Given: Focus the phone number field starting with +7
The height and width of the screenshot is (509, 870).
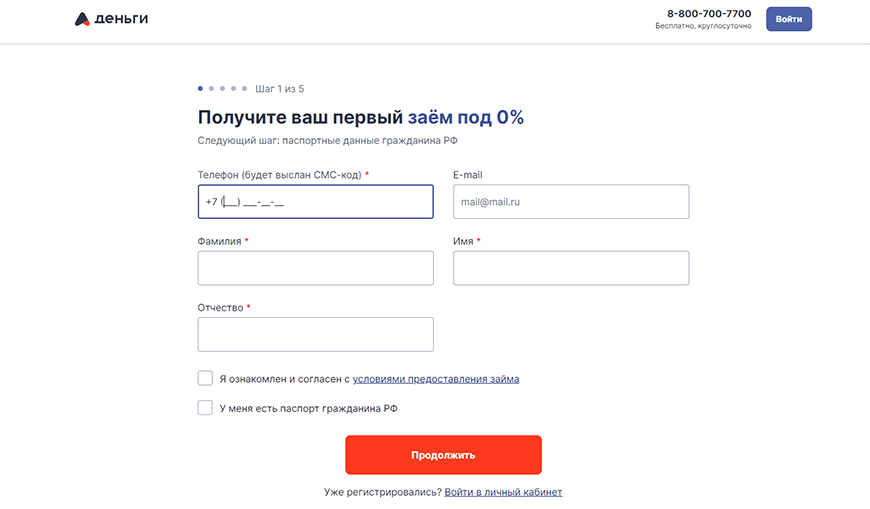Looking at the screenshot, I should pyautogui.click(x=315, y=202).
